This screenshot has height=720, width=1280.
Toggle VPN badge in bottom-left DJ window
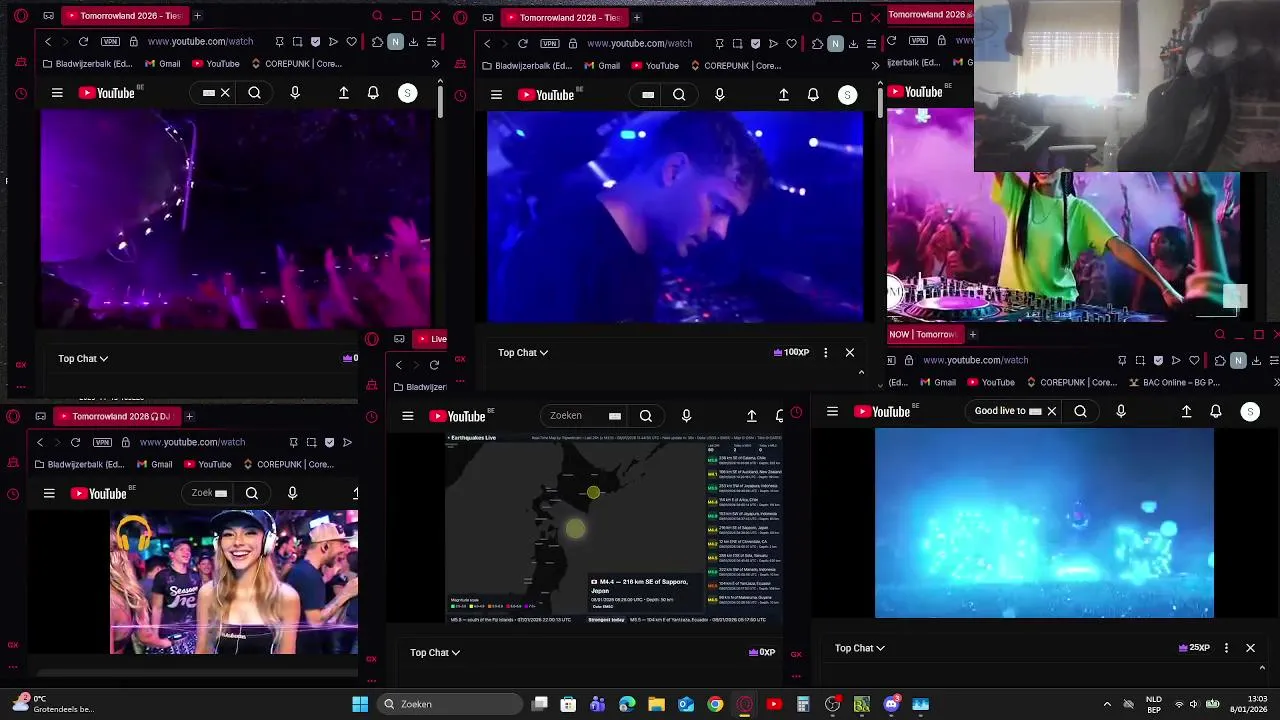coord(102,442)
